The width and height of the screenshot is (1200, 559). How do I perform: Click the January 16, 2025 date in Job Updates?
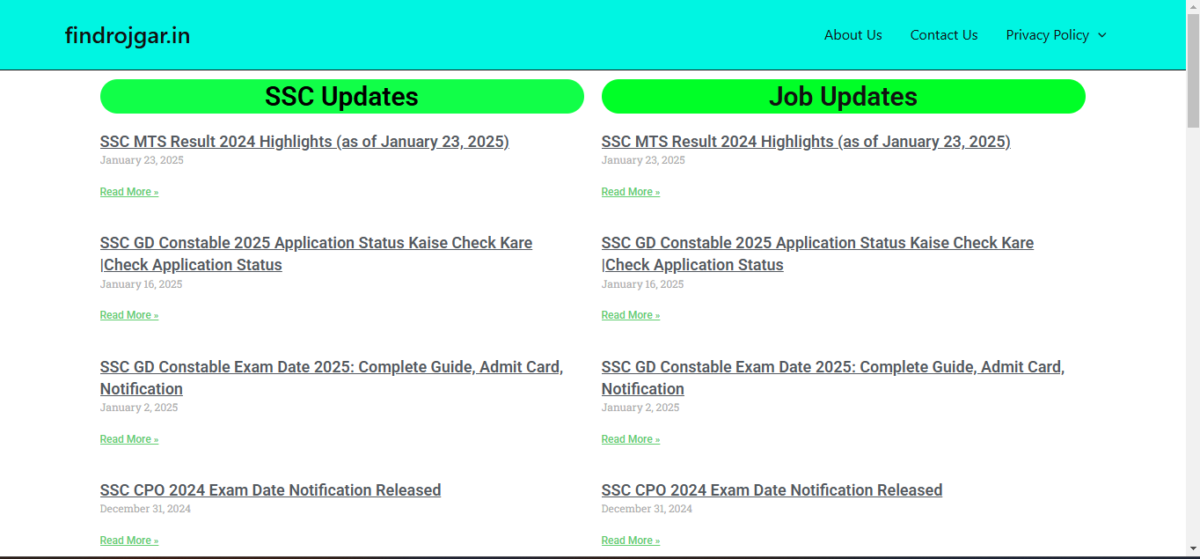tap(642, 284)
